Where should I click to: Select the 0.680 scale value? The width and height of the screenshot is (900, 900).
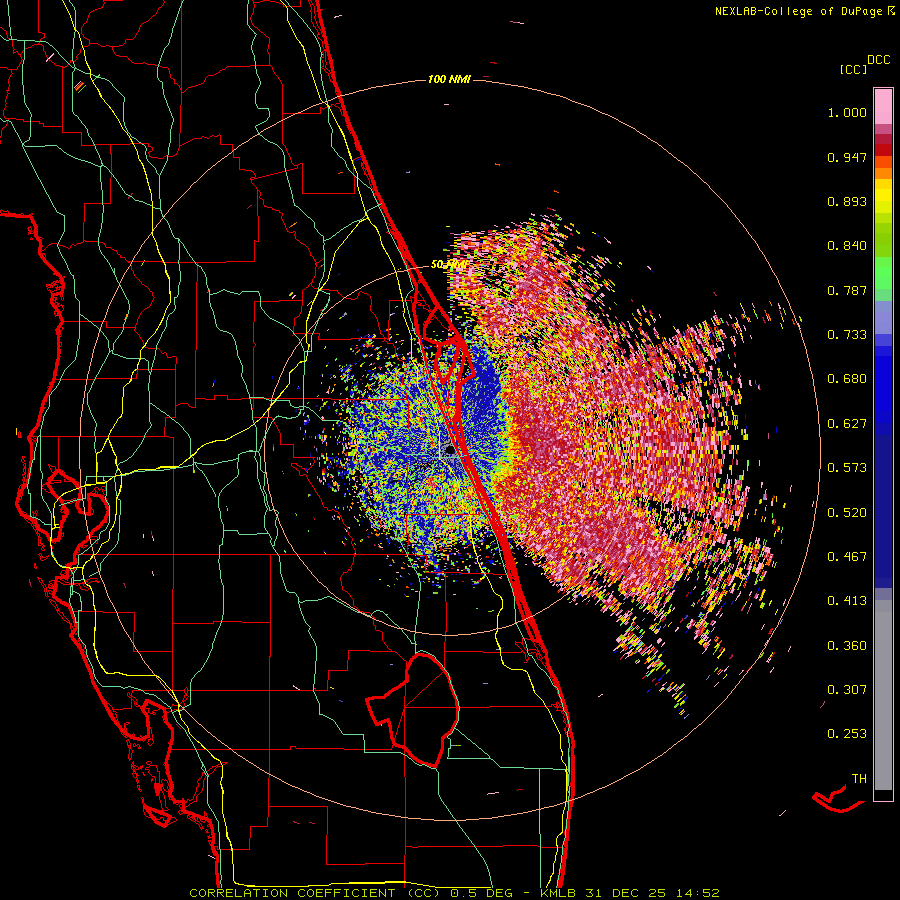tap(847, 379)
